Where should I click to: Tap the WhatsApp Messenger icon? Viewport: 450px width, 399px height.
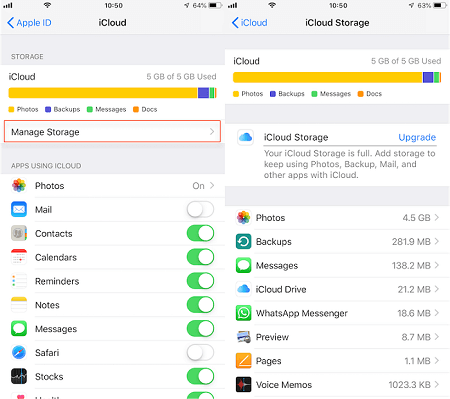(x=244, y=313)
